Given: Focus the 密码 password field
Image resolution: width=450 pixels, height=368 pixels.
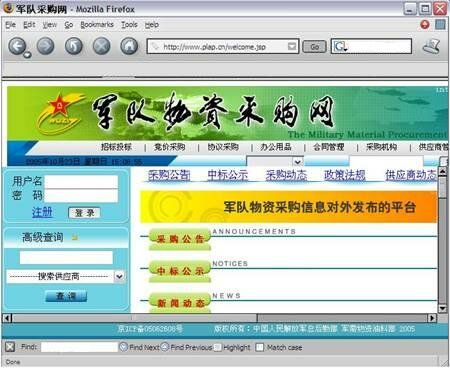Looking at the screenshot, I should tap(81, 196).
